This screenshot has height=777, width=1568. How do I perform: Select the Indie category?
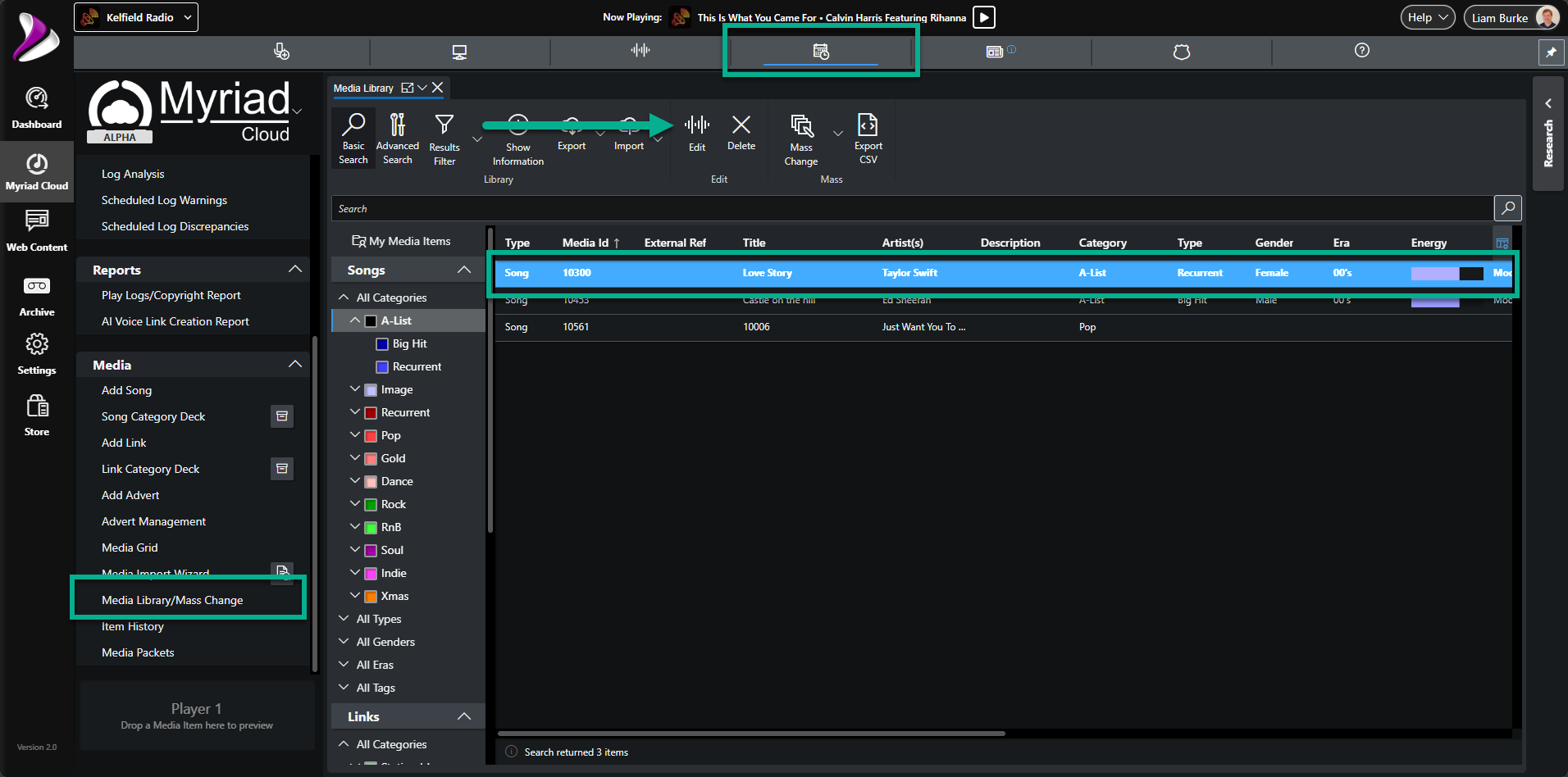(394, 573)
